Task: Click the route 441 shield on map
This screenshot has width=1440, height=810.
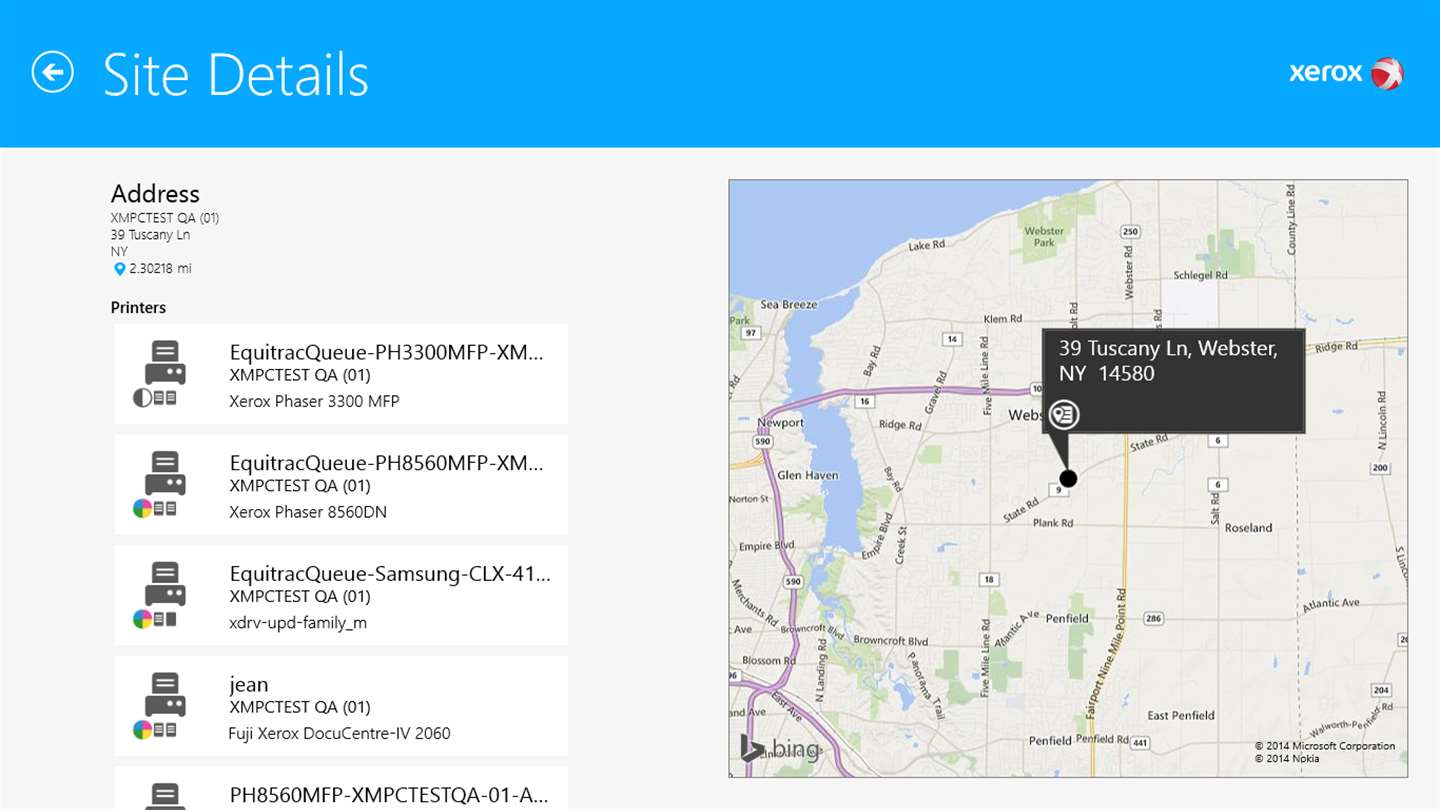Action: click(x=1138, y=741)
